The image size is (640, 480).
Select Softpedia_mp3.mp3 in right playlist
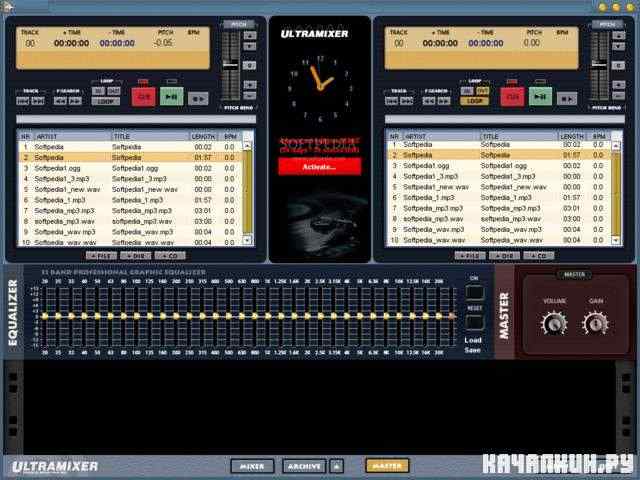498,208
